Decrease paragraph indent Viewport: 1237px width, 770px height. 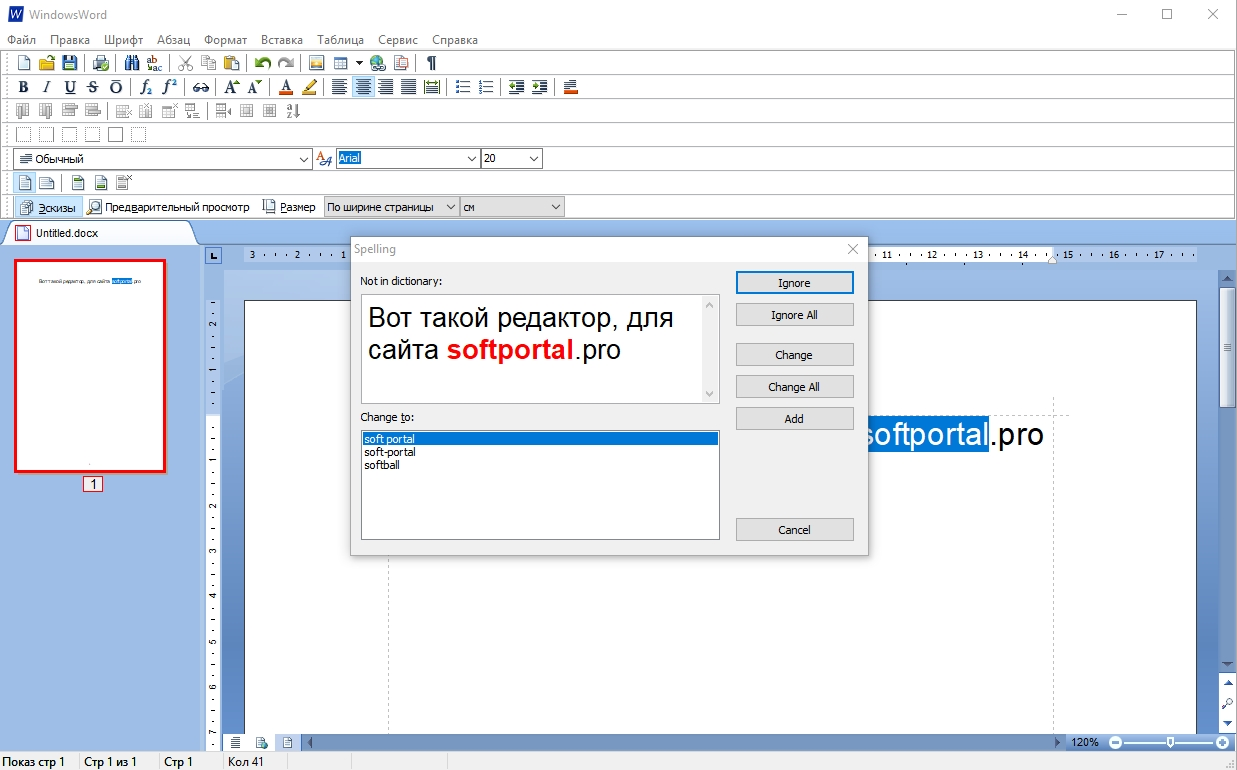[x=516, y=87]
